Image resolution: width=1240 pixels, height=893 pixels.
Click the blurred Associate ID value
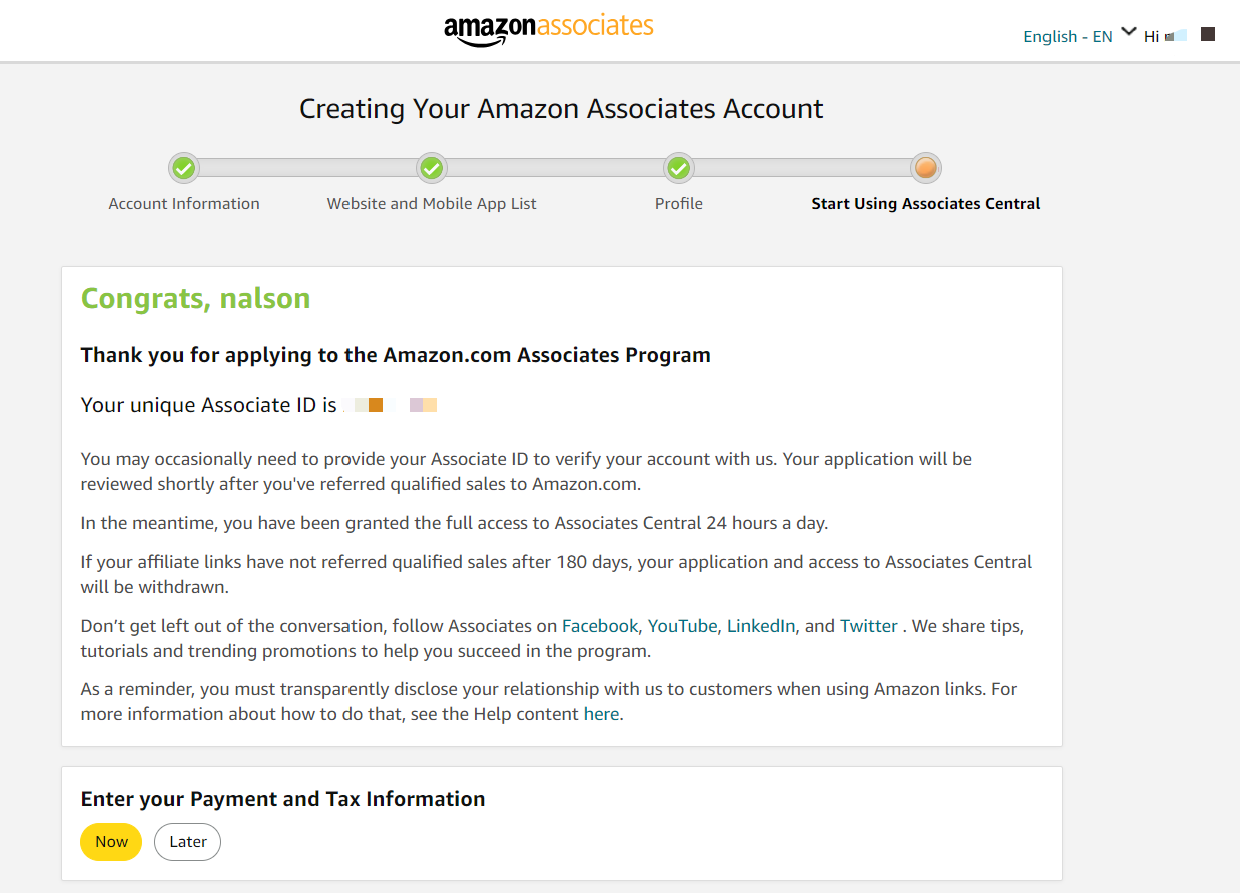coord(390,405)
